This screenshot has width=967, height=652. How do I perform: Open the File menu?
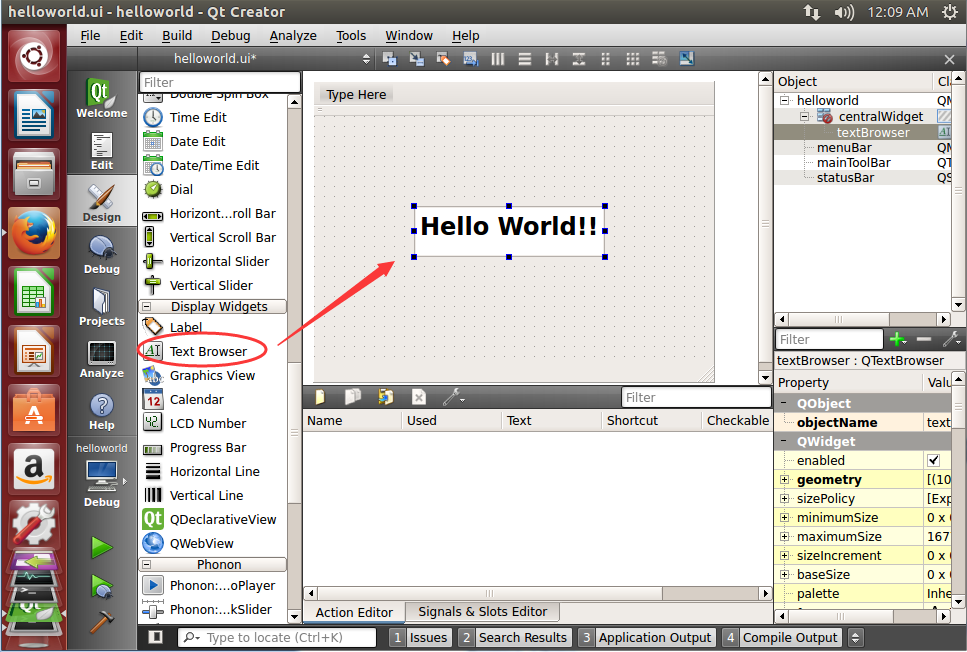coord(90,36)
